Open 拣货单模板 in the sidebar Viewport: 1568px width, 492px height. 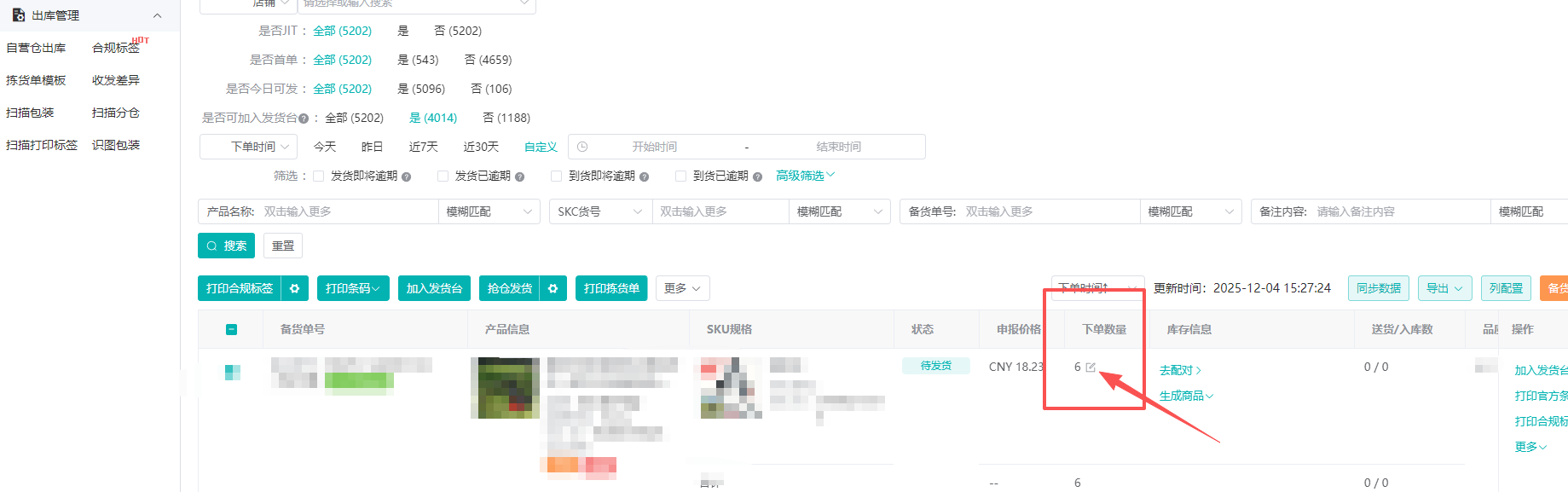point(36,80)
